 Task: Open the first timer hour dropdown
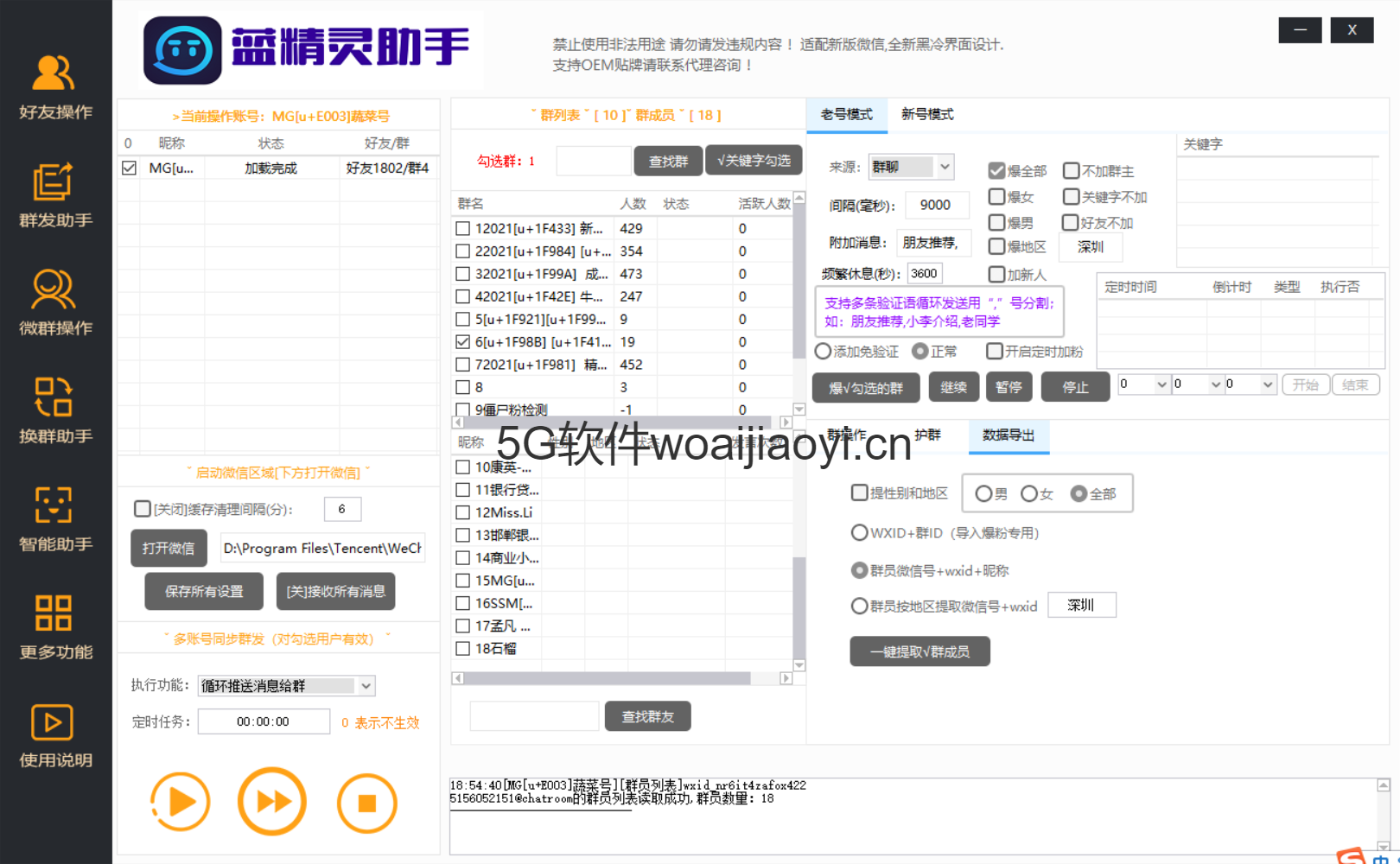[x=1143, y=384]
